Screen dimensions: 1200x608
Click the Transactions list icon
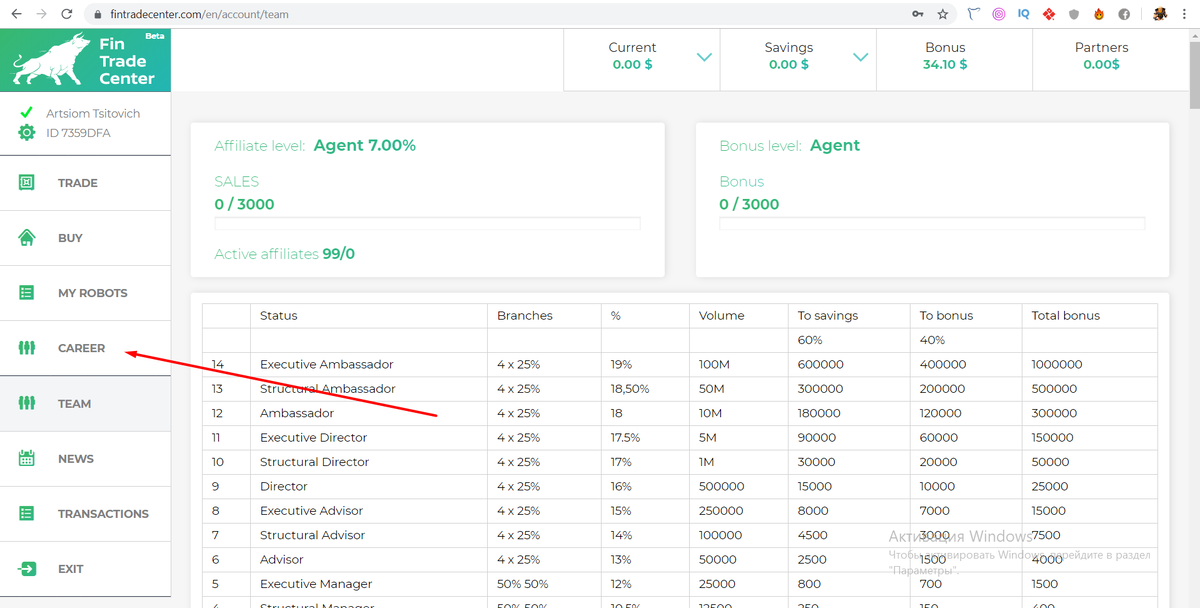coord(26,513)
